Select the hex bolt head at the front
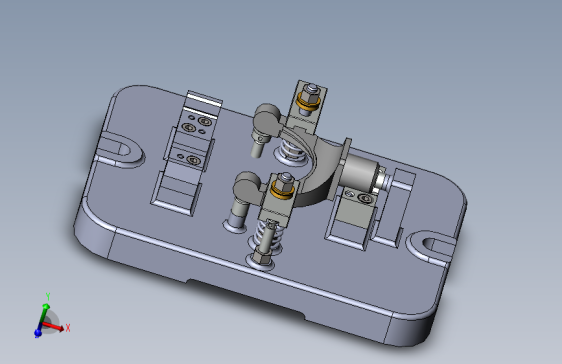 point(261,257)
